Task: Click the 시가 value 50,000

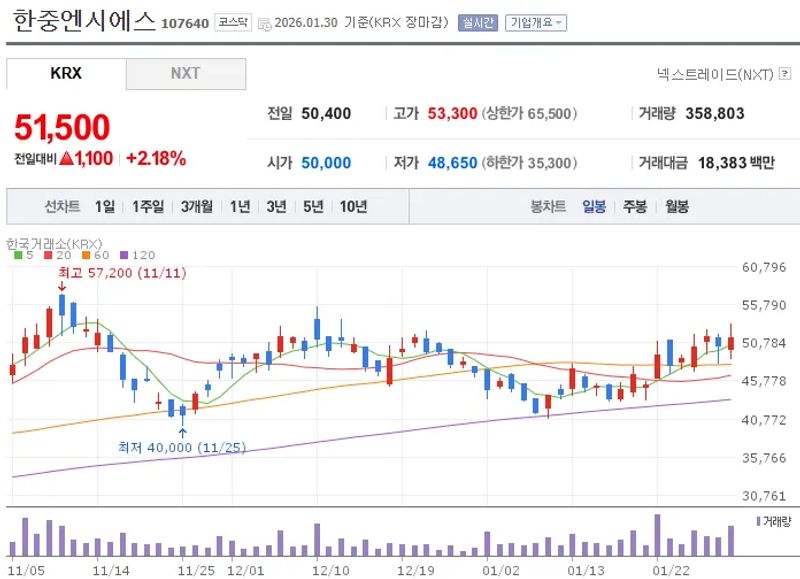Action: (326, 163)
